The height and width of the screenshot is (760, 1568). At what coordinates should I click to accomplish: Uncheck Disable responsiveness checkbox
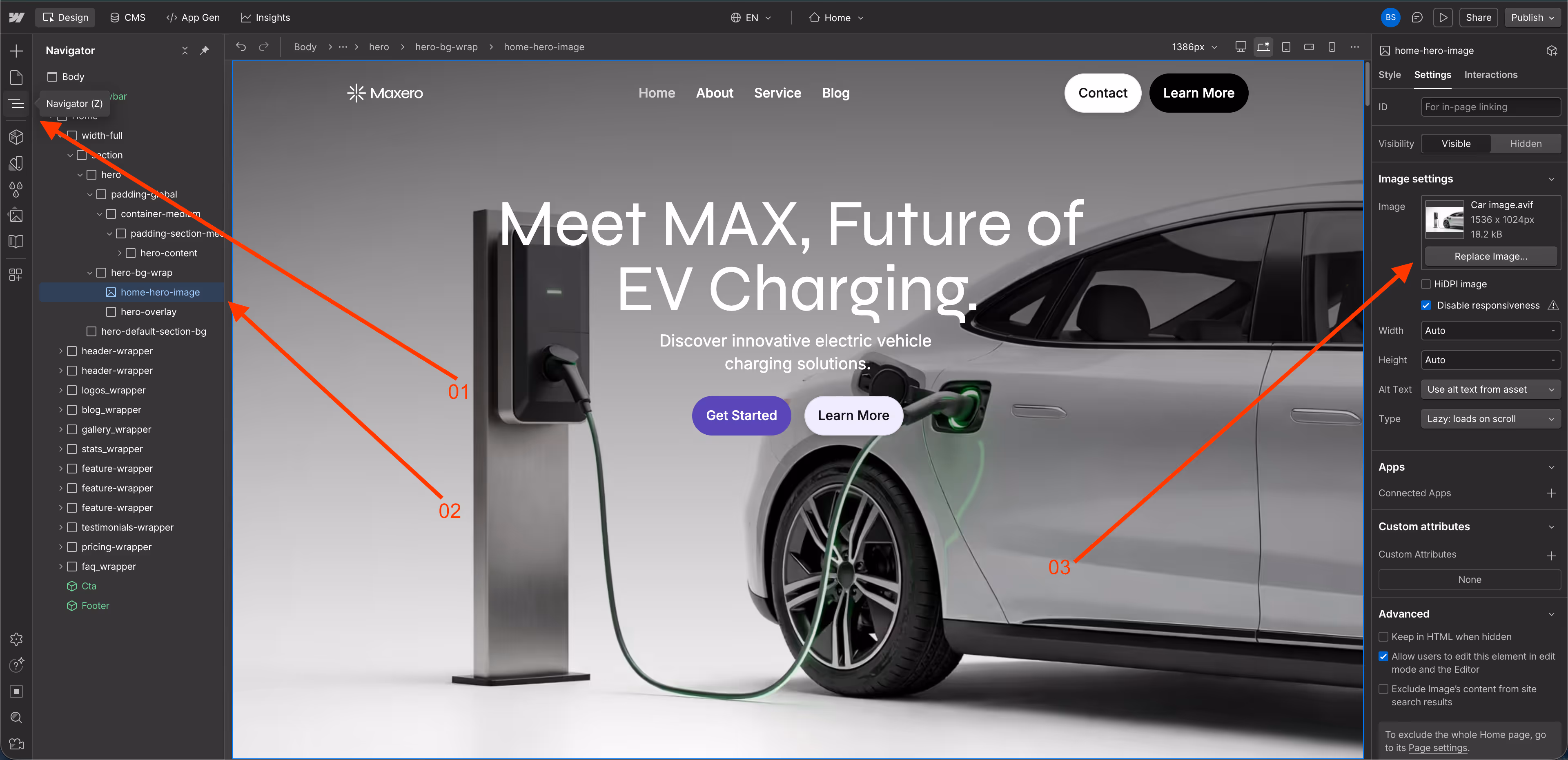(x=1425, y=305)
